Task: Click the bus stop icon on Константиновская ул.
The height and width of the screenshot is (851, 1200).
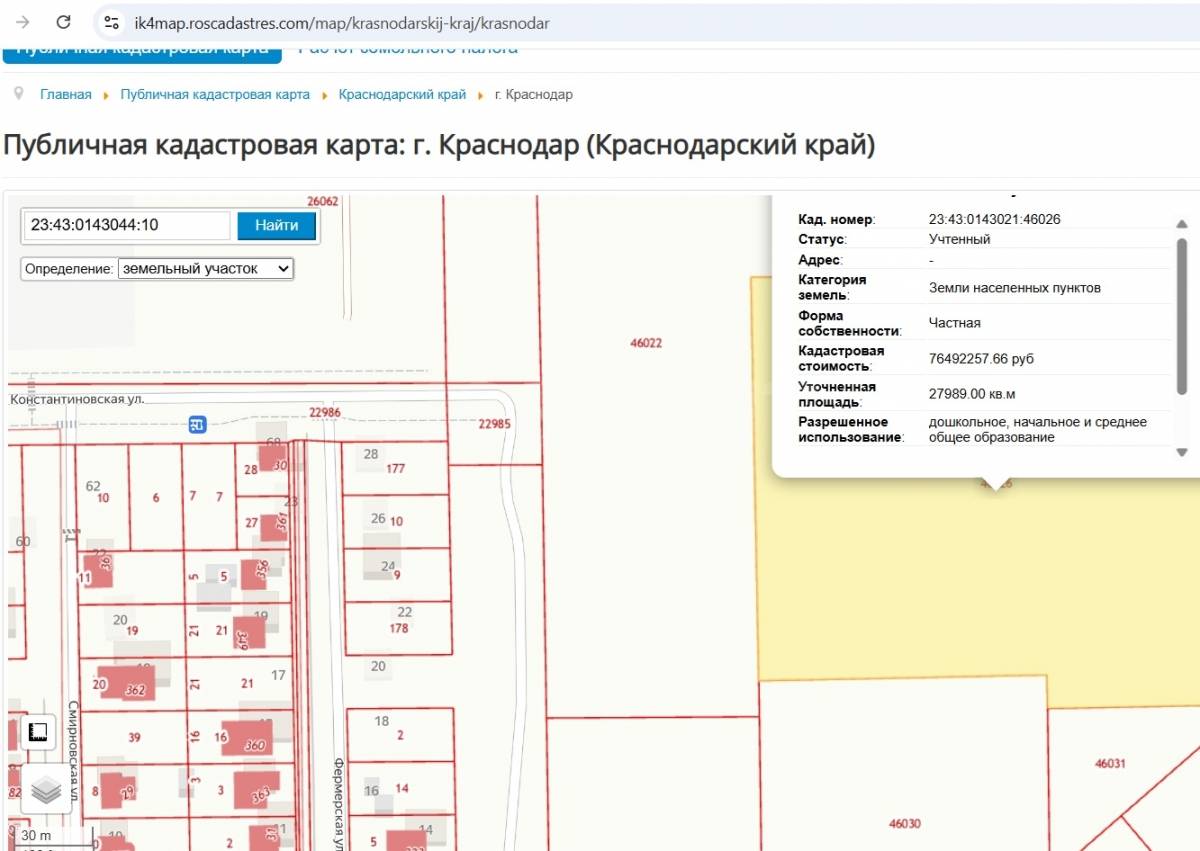Action: (x=198, y=425)
